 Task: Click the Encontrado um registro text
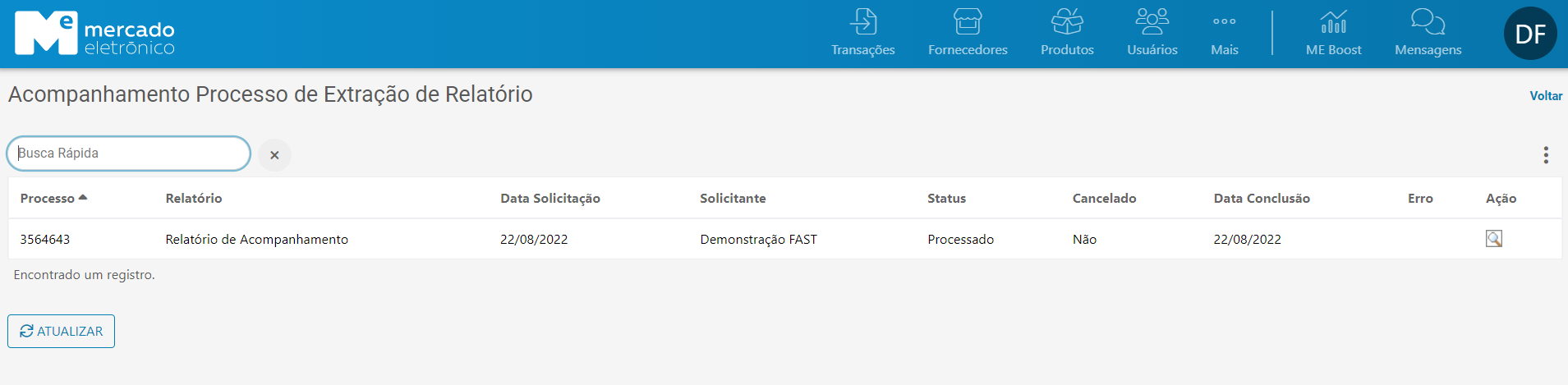coord(84,275)
